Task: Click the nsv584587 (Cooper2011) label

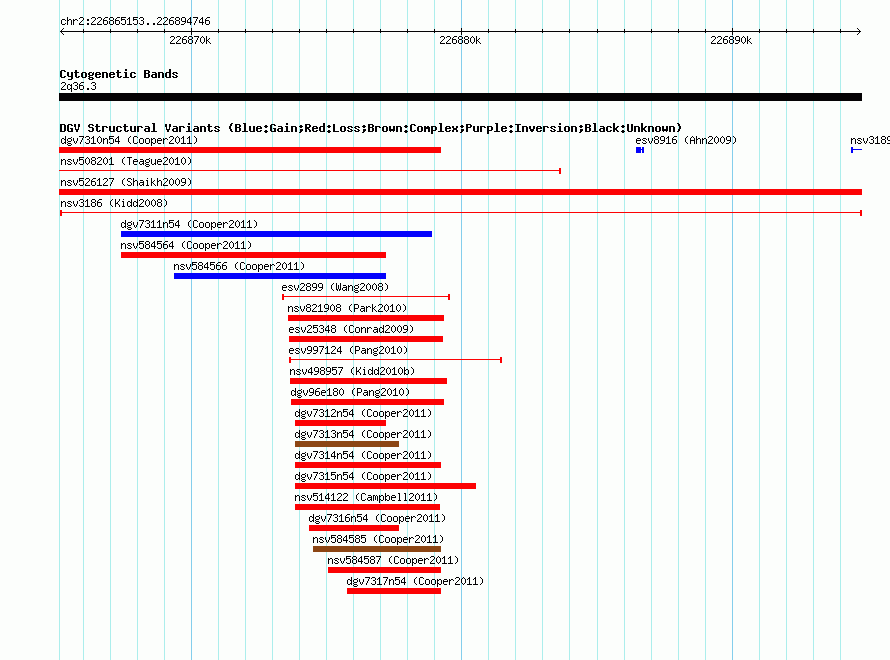Action: [x=393, y=560]
